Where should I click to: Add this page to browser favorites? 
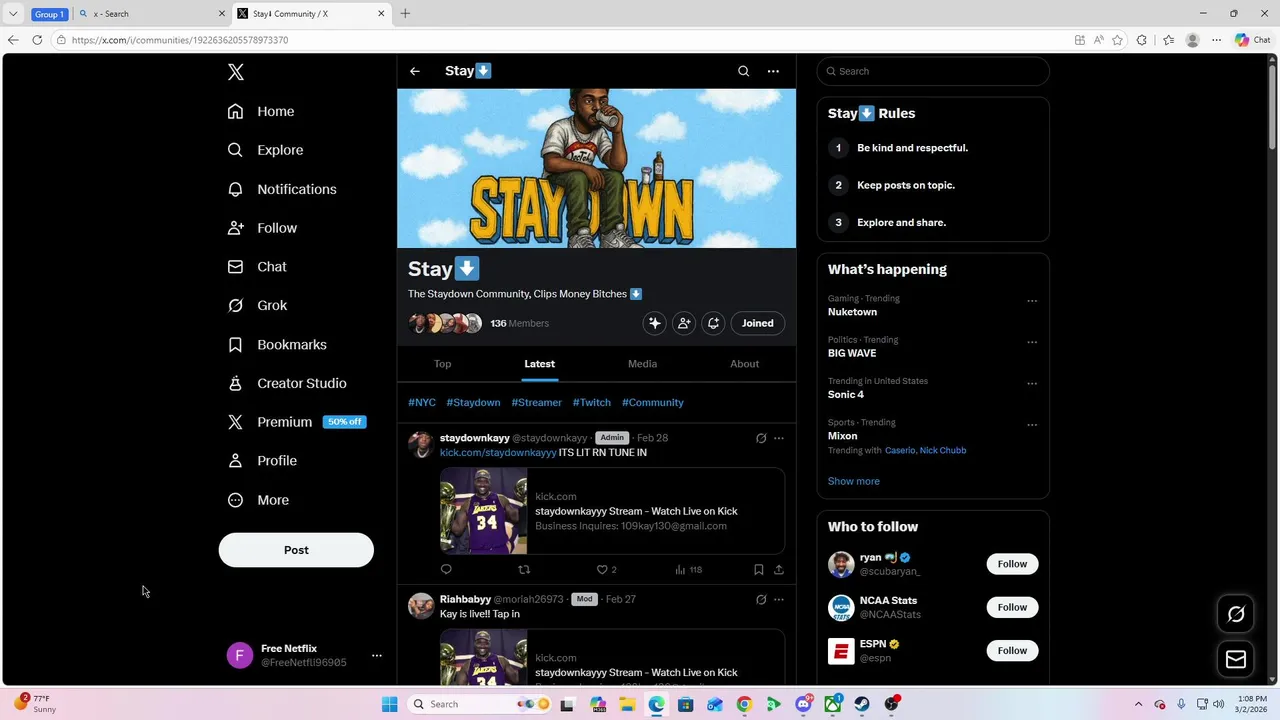(1117, 40)
